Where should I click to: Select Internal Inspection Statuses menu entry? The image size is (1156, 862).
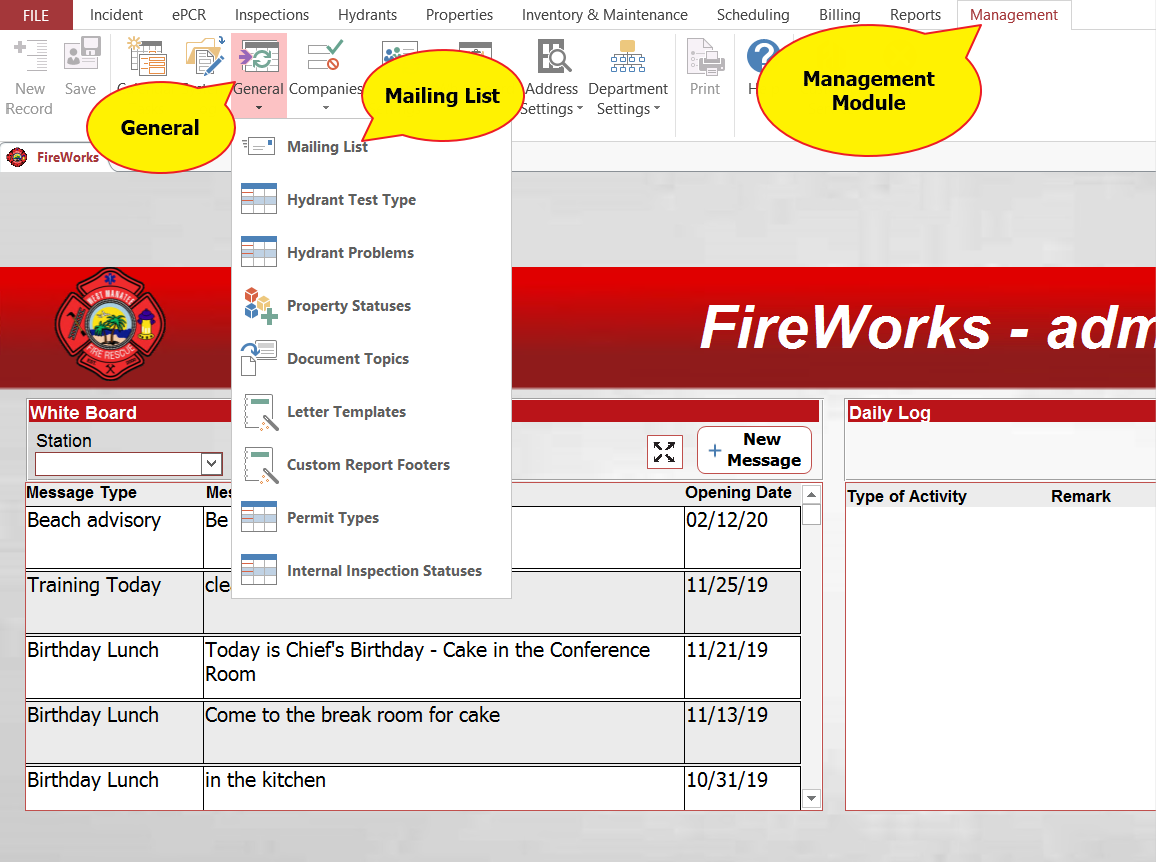[372, 571]
